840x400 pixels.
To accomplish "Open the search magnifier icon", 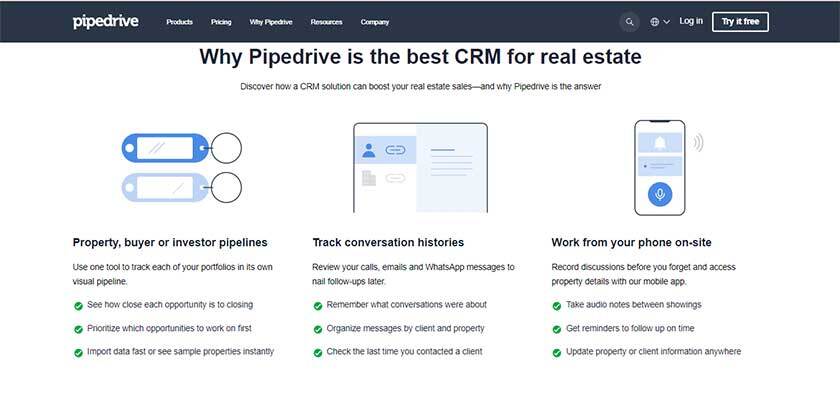I will pos(629,21).
